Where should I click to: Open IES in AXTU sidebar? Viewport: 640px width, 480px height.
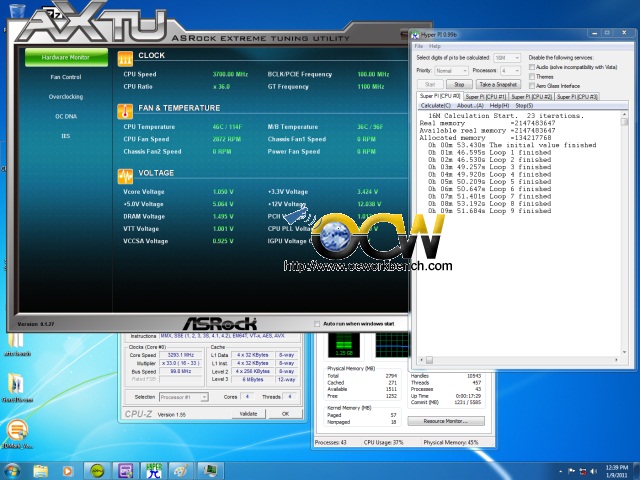click(x=66, y=136)
